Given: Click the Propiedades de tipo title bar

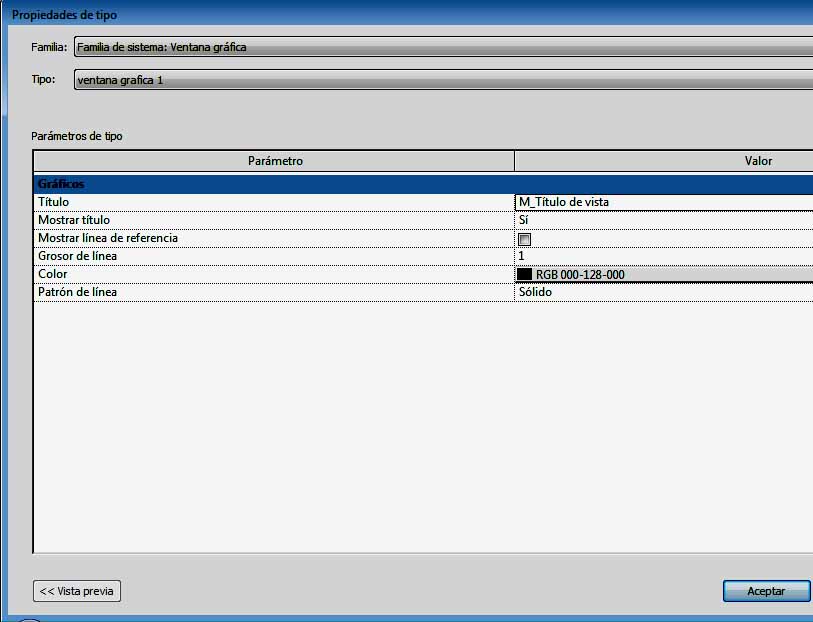Looking at the screenshot, I should tap(400, 15).
